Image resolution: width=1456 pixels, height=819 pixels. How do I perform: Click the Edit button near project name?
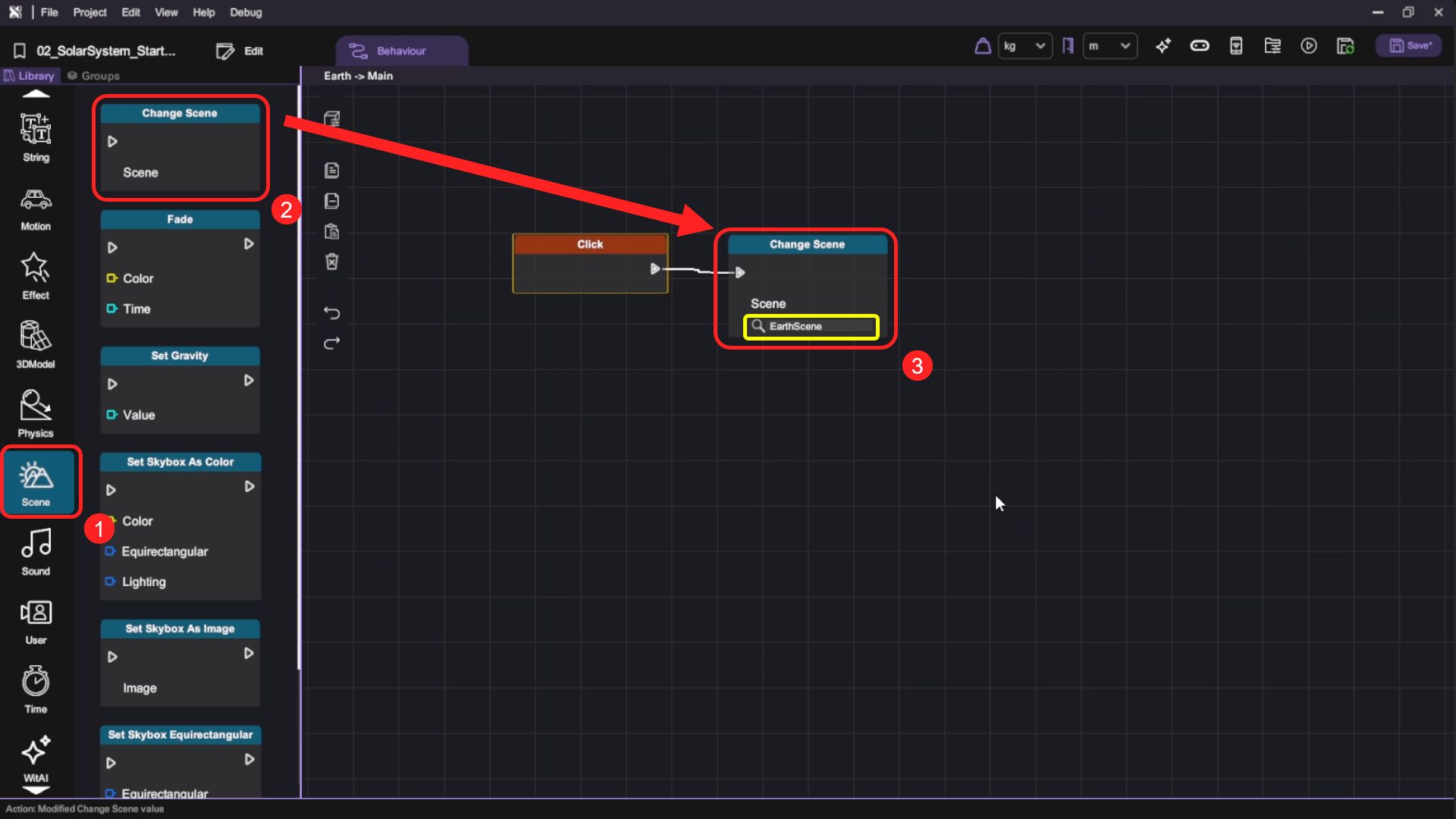coord(240,51)
